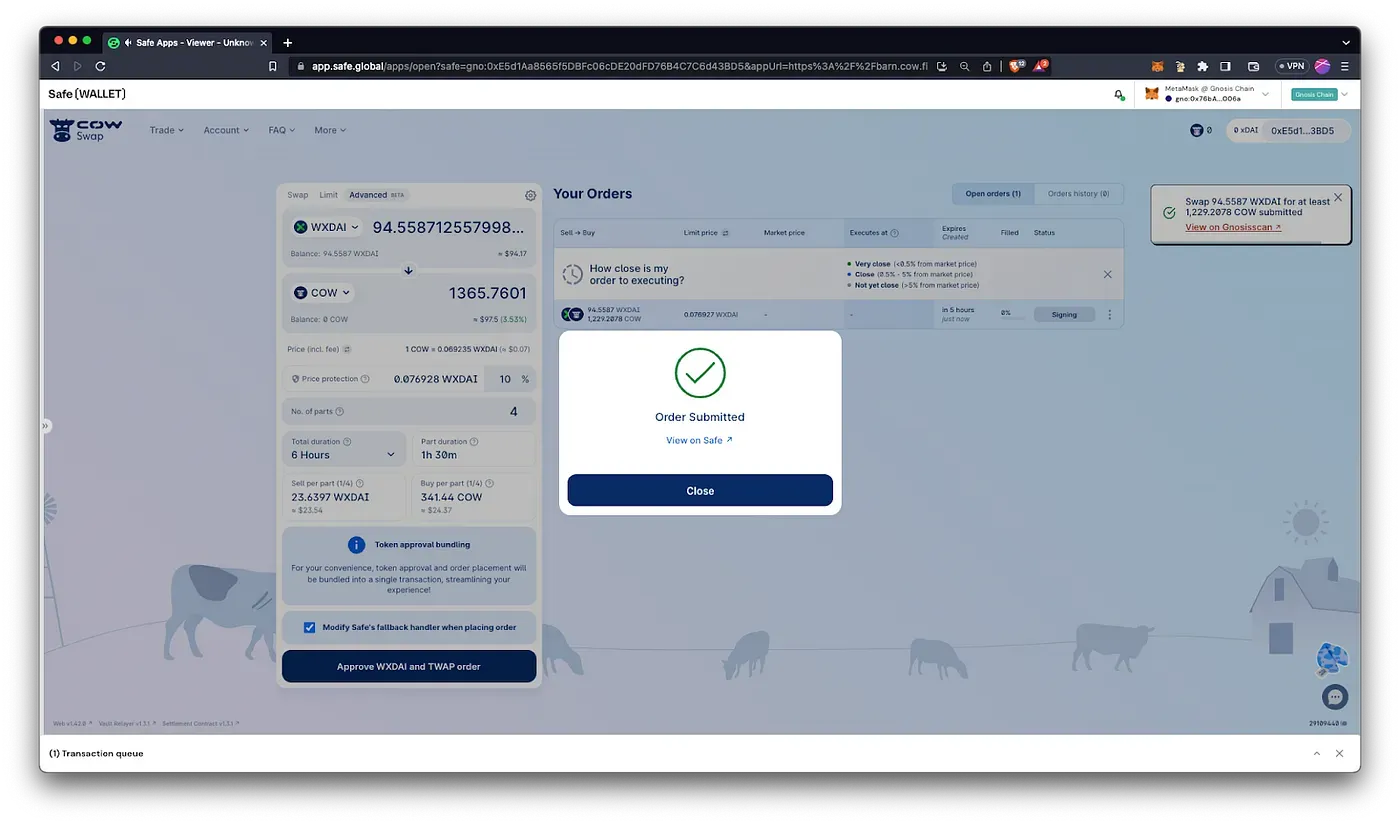
Task: Open the chat support bubble
Action: pyautogui.click(x=1334, y=697)
